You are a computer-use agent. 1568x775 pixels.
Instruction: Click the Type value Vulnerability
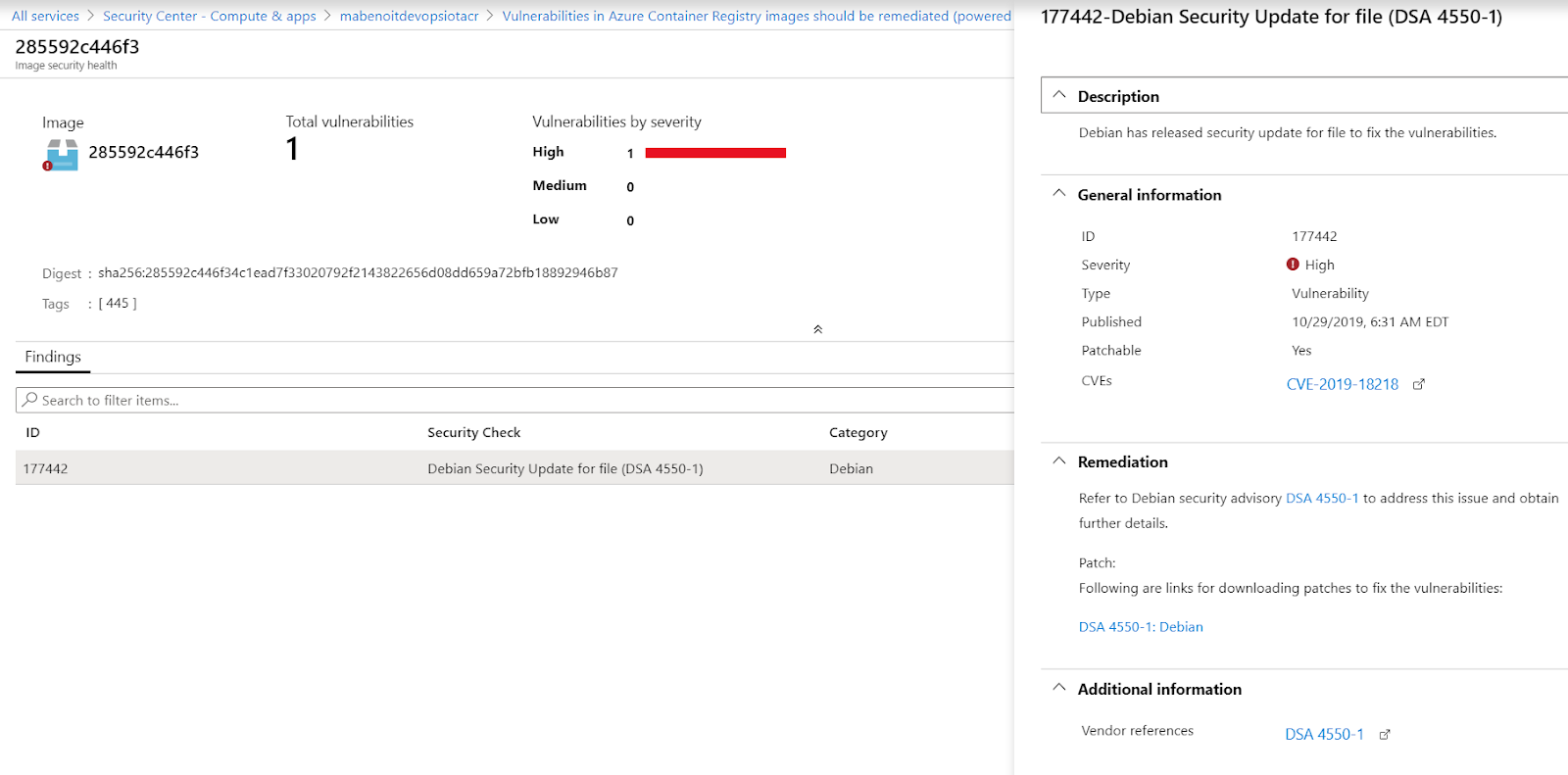point(1330,293)
